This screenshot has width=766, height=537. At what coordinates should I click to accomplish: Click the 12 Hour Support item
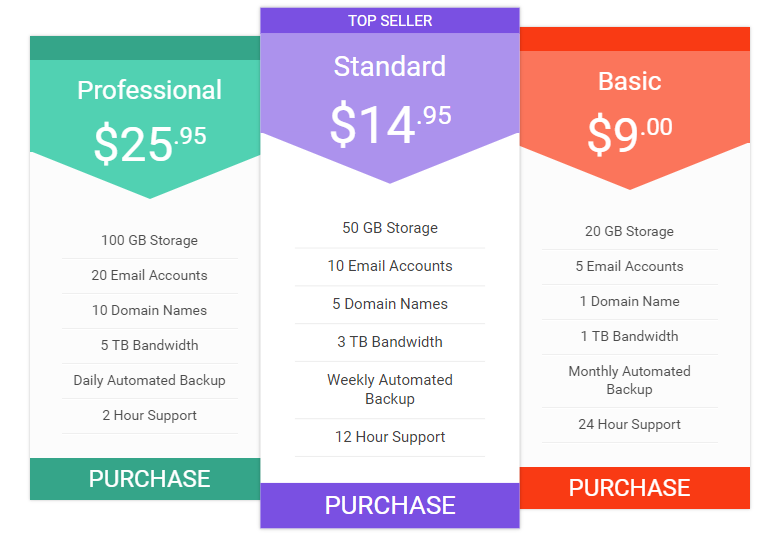(390, 437)
